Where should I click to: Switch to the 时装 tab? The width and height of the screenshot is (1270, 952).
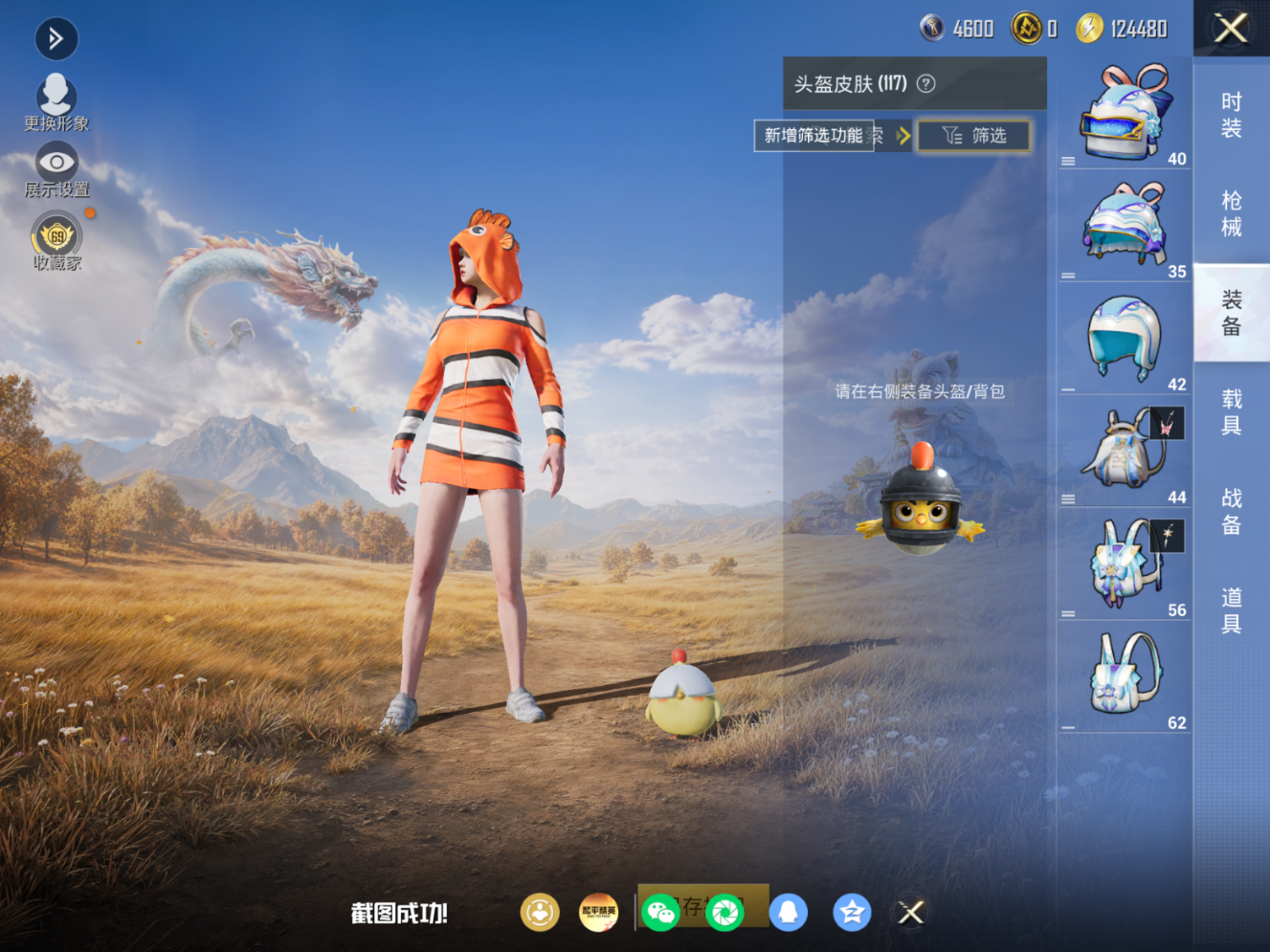click(1232, 115)
